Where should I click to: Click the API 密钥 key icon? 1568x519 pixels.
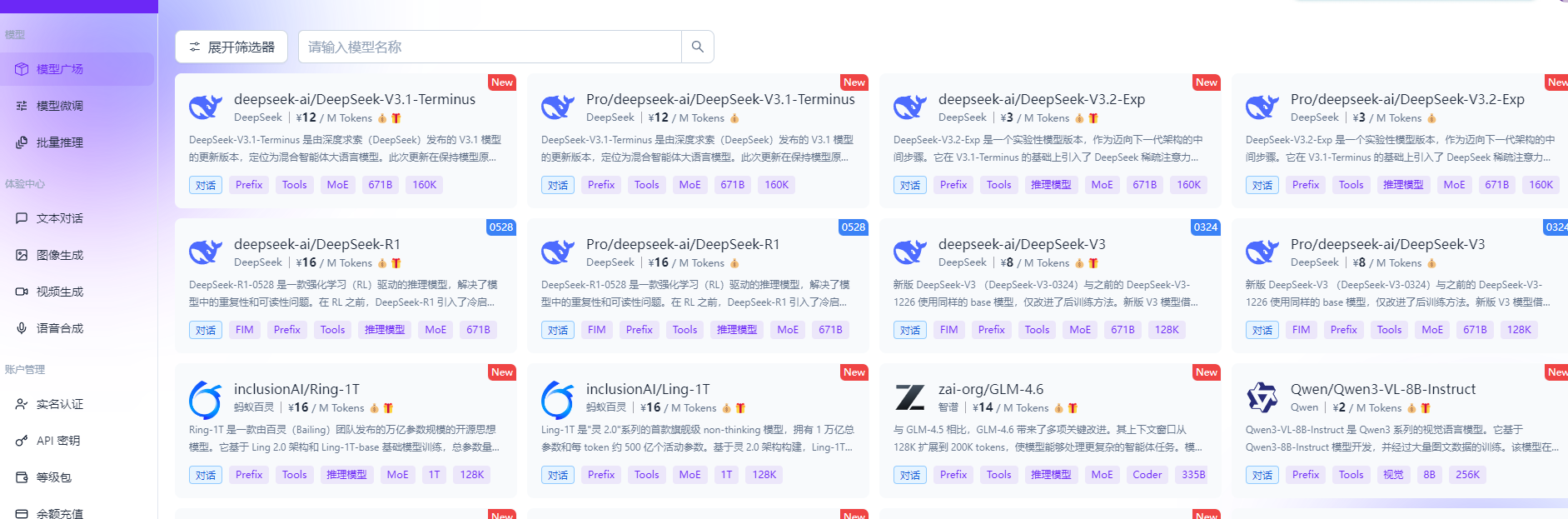[x=22, y=441]
